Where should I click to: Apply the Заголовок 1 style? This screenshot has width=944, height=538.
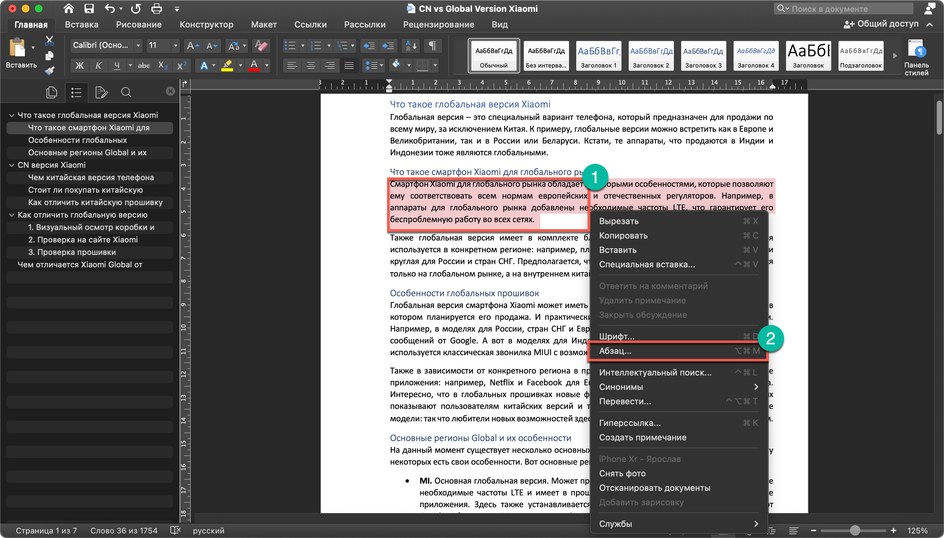598,55
